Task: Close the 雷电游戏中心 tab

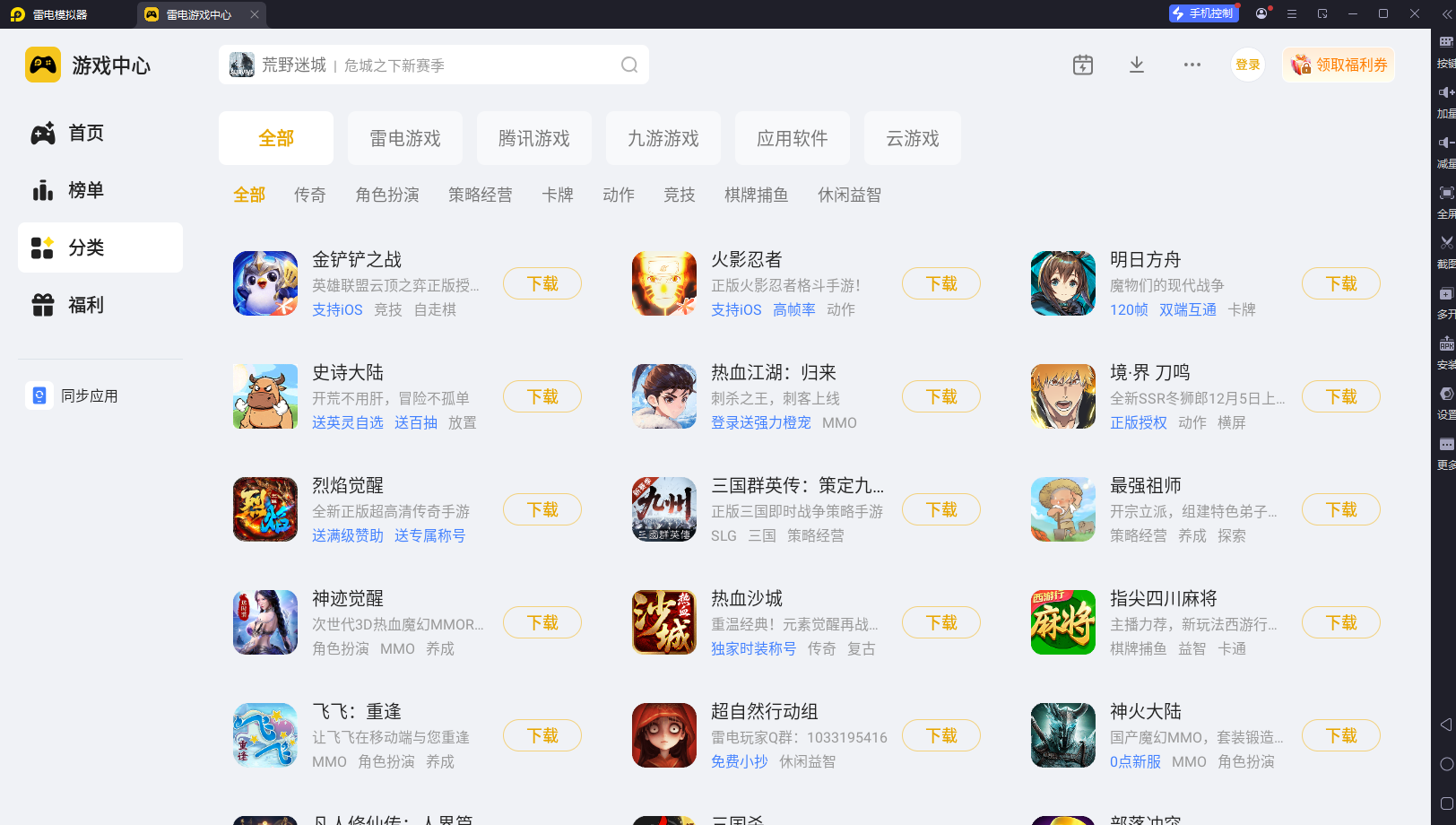Action: coord(255,14)
